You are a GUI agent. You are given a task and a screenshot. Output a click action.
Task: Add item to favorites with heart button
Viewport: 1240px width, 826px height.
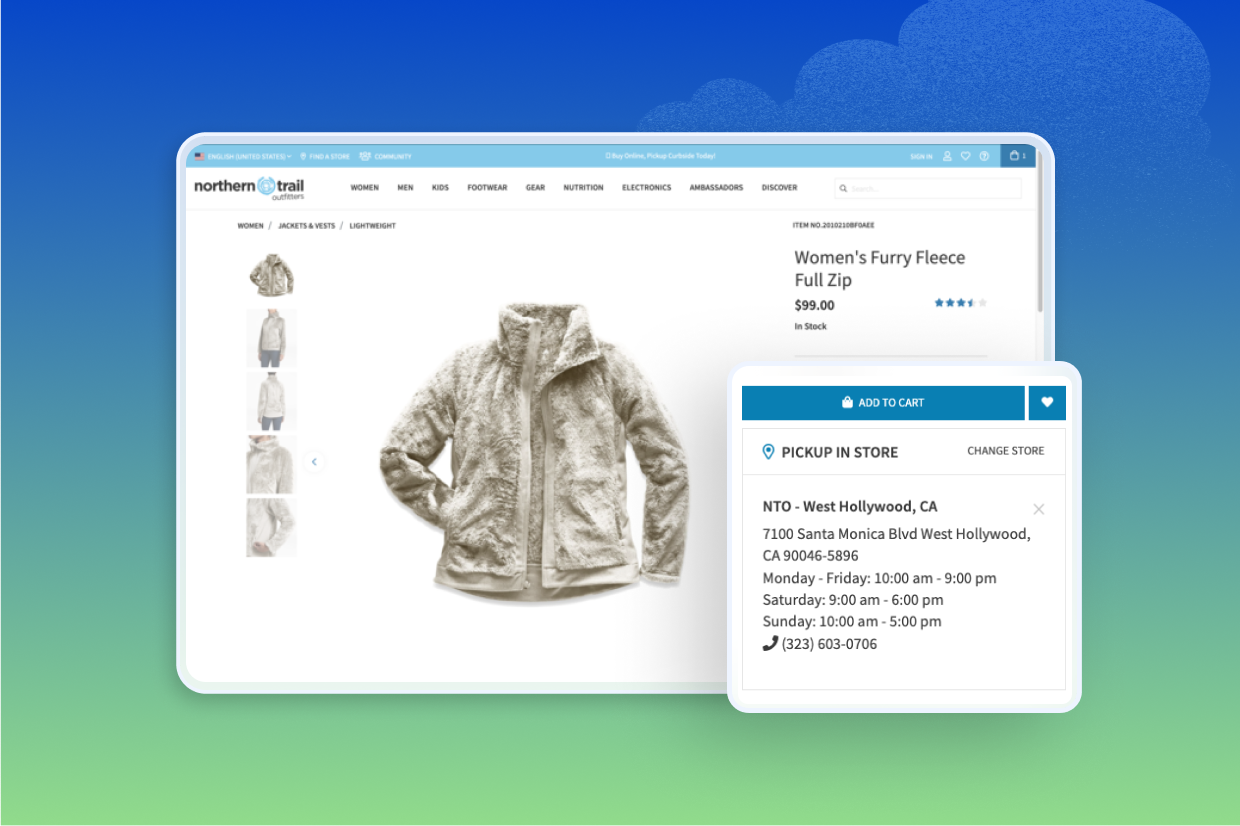1047,403
